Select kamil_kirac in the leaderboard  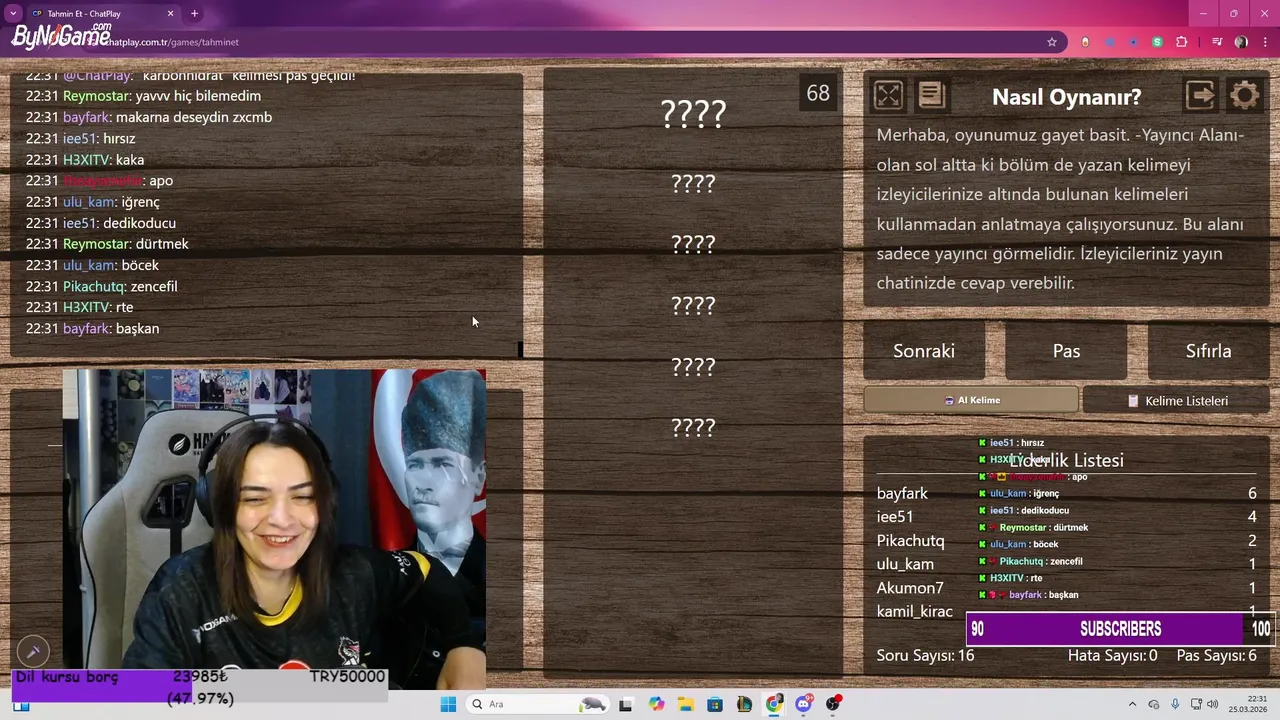[914, 611]
